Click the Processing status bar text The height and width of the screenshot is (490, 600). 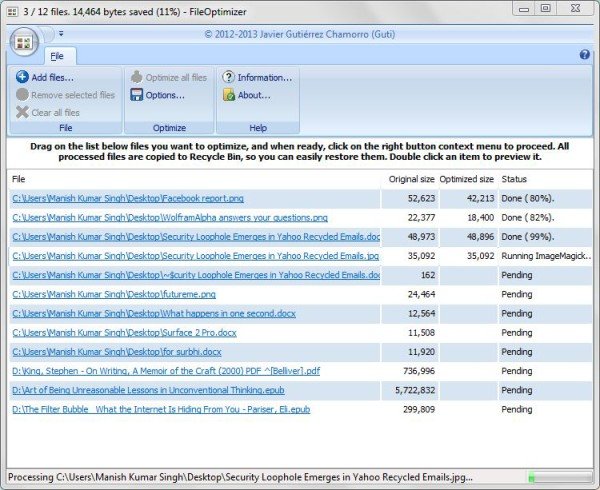pos(240,477)
